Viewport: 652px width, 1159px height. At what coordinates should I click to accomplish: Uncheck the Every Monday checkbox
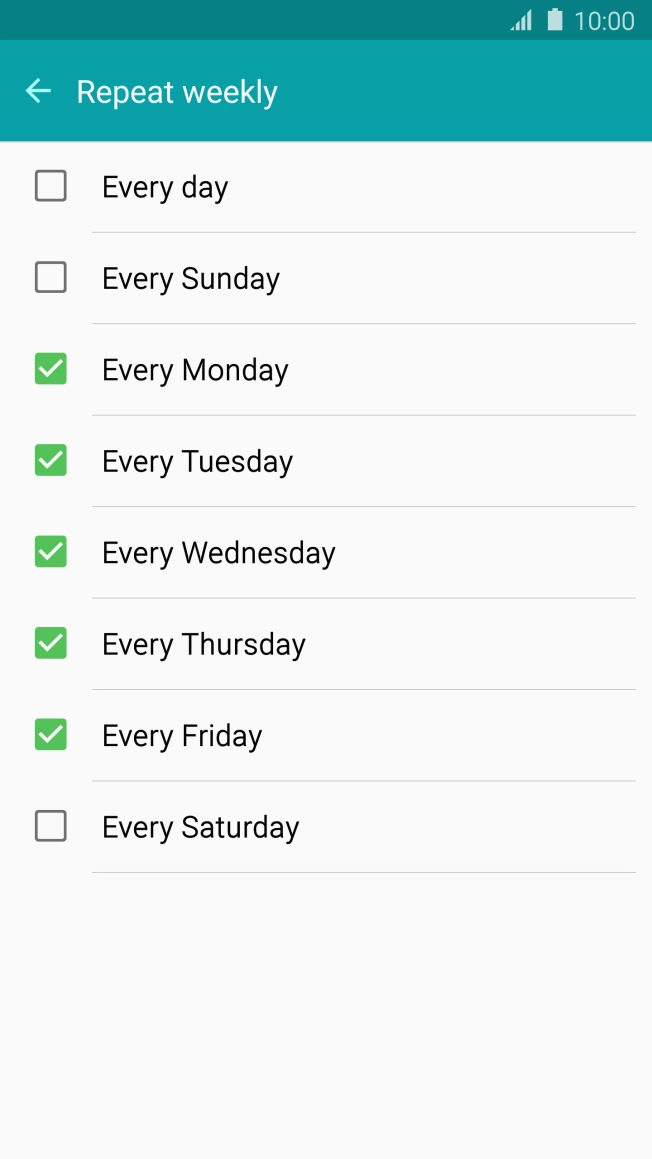pos(51,369)
